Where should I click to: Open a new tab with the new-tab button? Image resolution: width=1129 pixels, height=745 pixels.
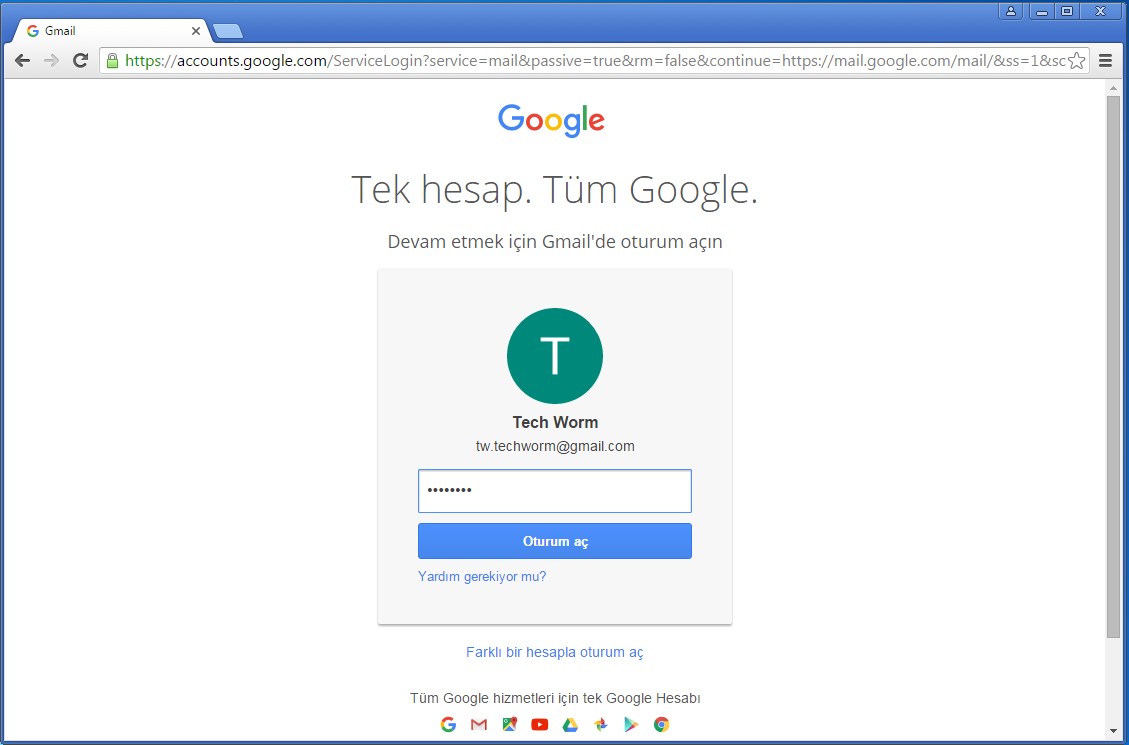tap(228, 31)
